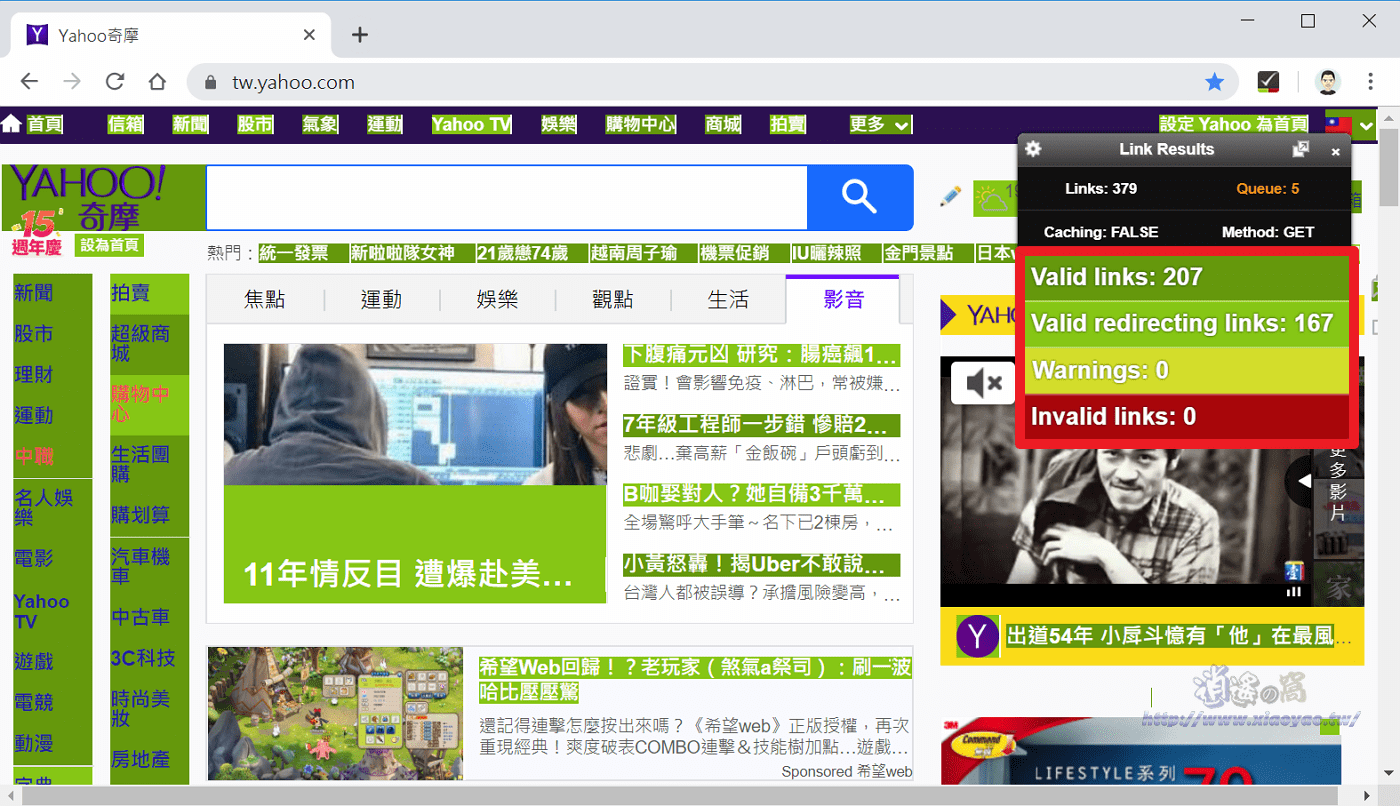Open 股市 in the top navbar
Screen dimensions: 1400x806
click(255, 124)
